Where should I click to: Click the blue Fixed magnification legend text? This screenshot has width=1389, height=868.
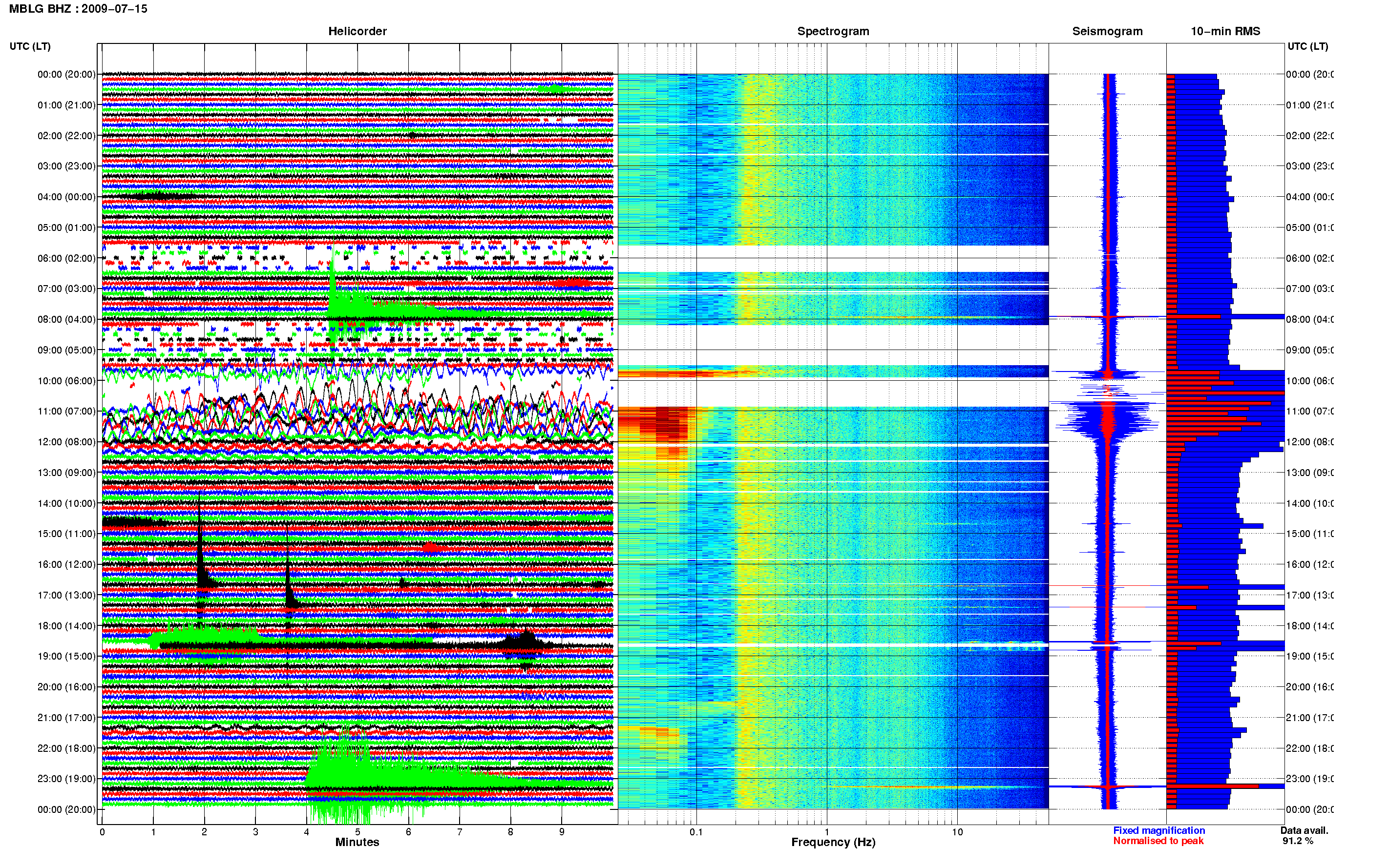(x=1159, y=830)
